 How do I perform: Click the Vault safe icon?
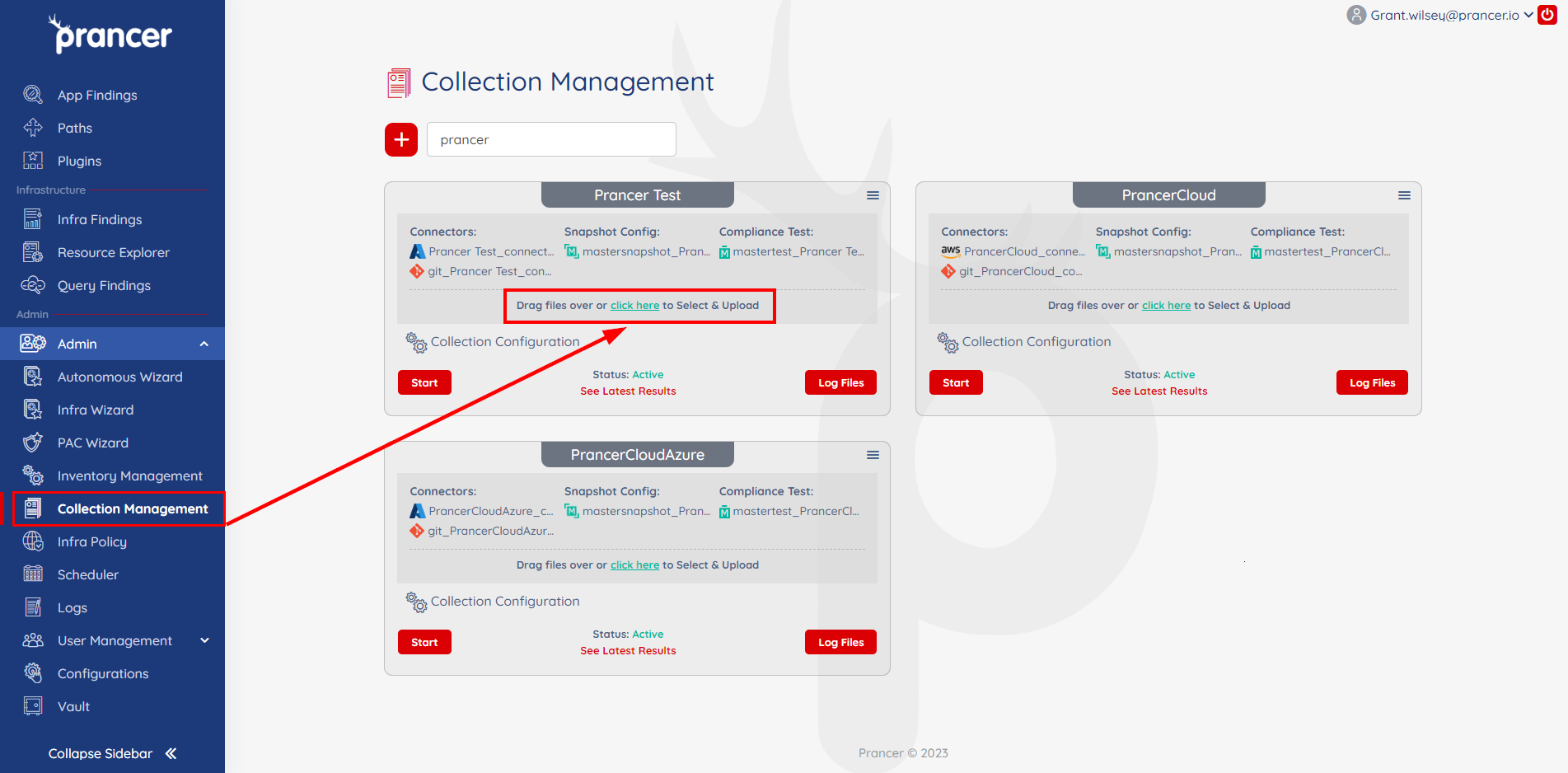click(33, 706)
